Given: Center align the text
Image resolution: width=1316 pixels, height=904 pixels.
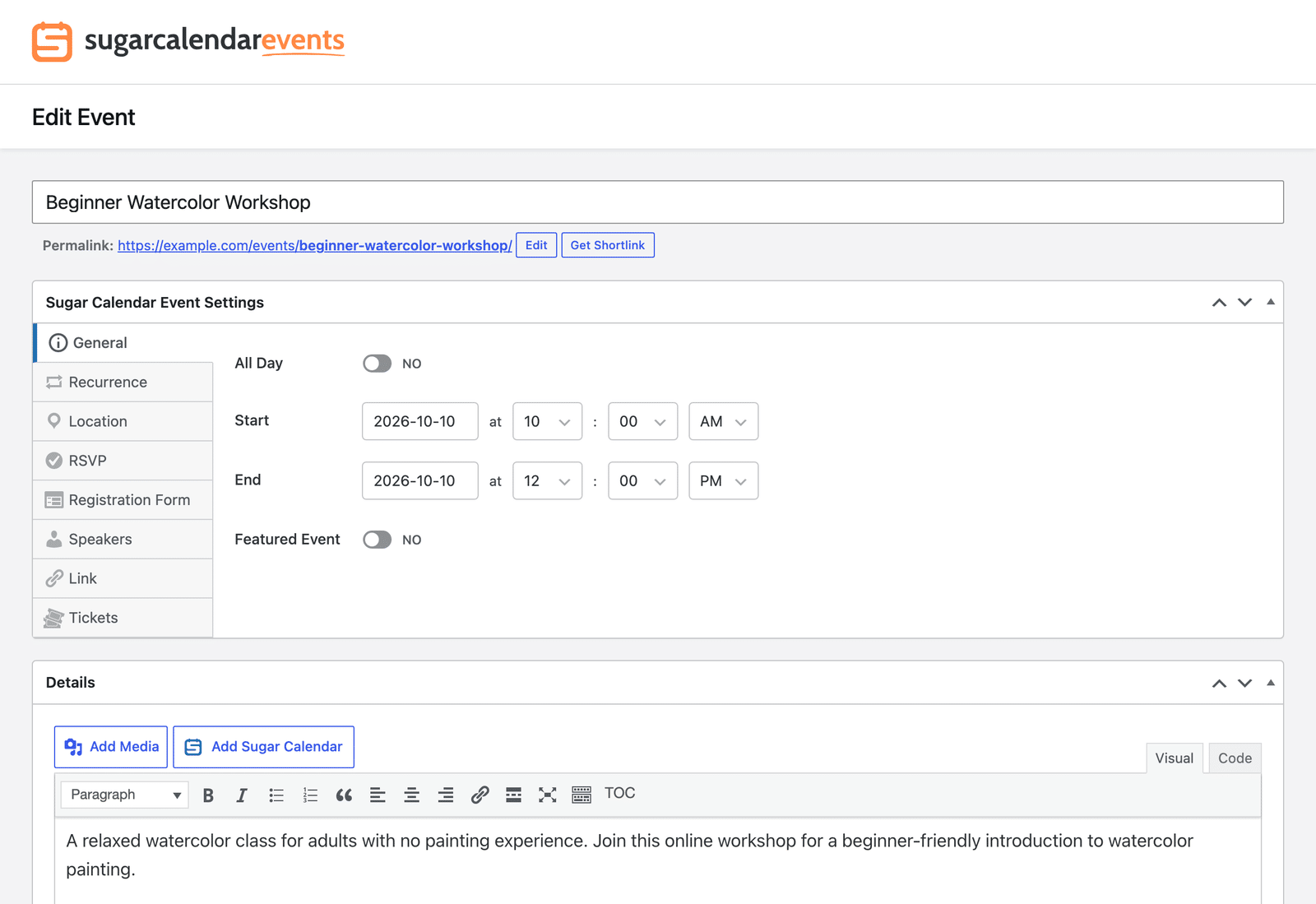Looking at the screenshot, I should pyautogui.click(x=411, y=795).
